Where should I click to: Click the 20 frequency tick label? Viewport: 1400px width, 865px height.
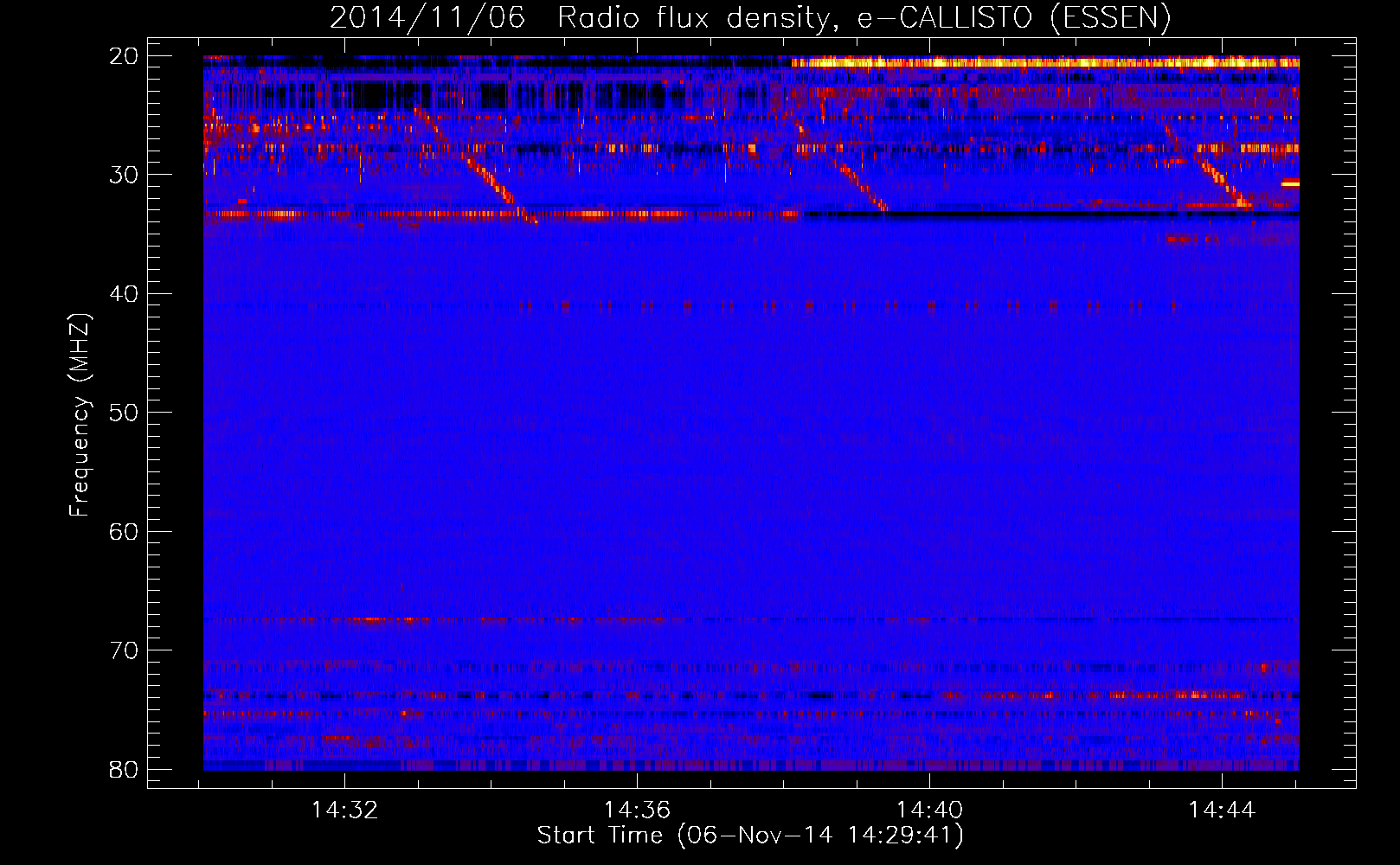point(124,56)
